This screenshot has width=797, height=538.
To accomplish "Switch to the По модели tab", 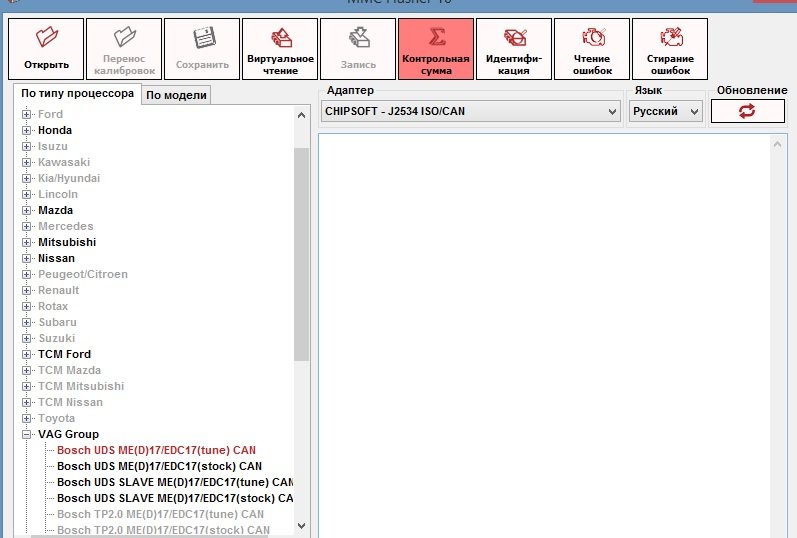I will tap(176, 95).
